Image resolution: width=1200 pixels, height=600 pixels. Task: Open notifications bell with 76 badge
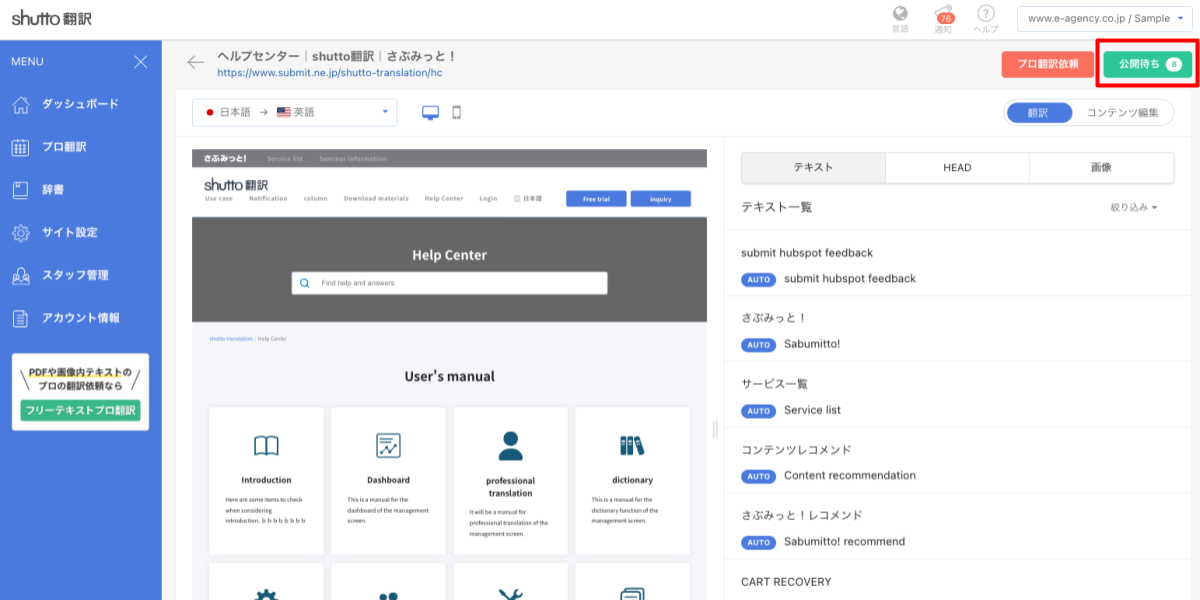[x=943, y=18]
